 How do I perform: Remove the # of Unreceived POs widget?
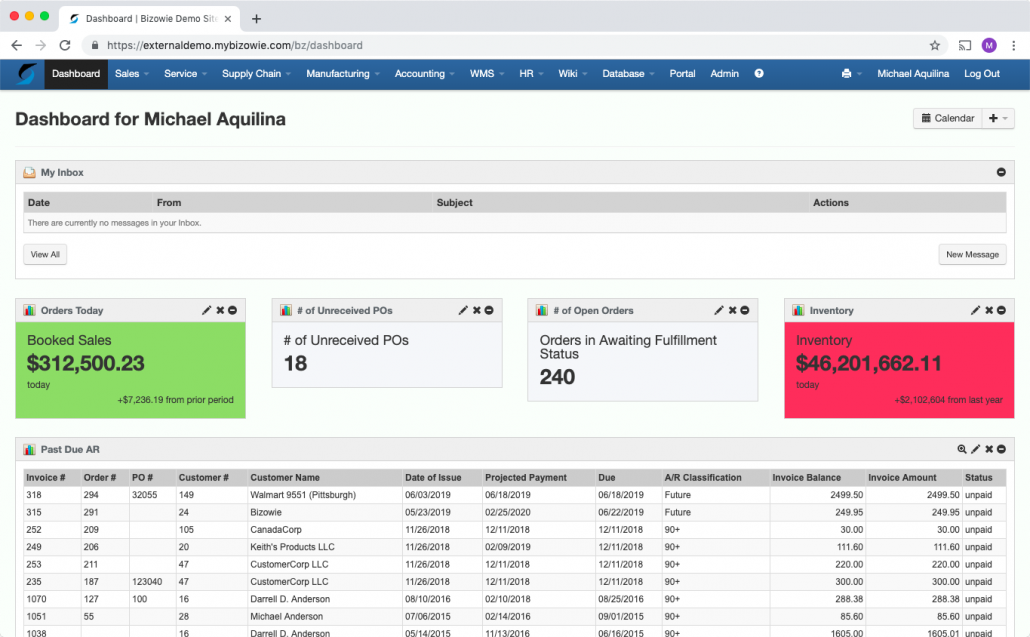tap(476, 311)
